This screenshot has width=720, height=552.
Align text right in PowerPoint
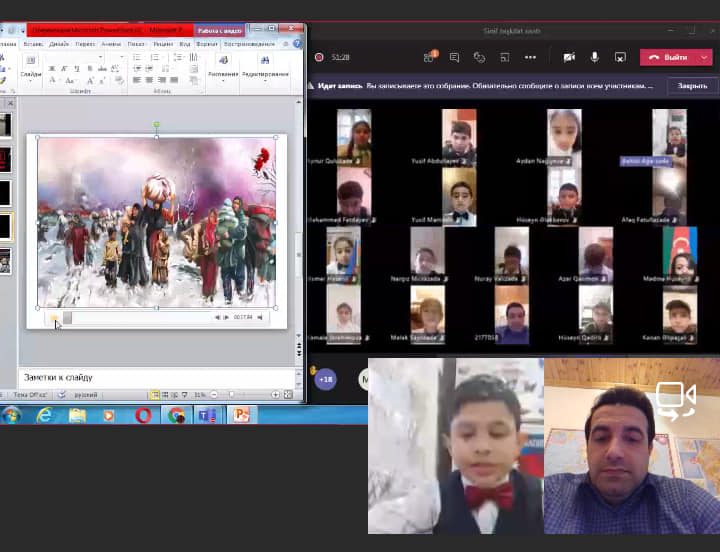(x=162, y=80)
